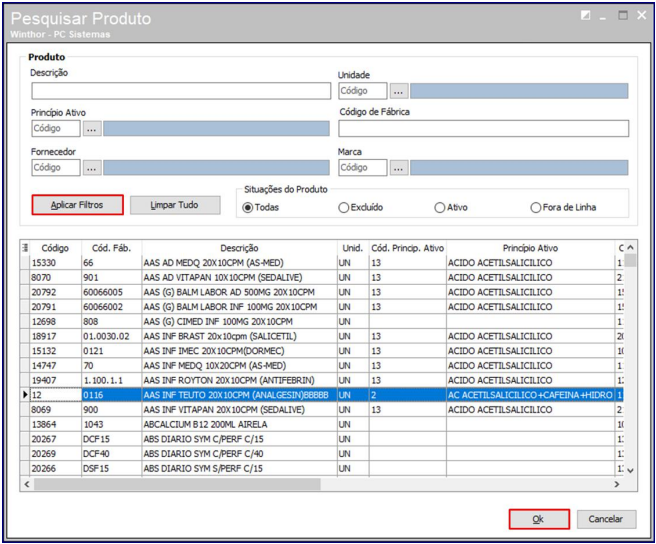Image resolution: width=656 pixels, height=544 pixels.
Task: Click the Cód. Princip. Ativo column header
Action: tap(407, 248)
